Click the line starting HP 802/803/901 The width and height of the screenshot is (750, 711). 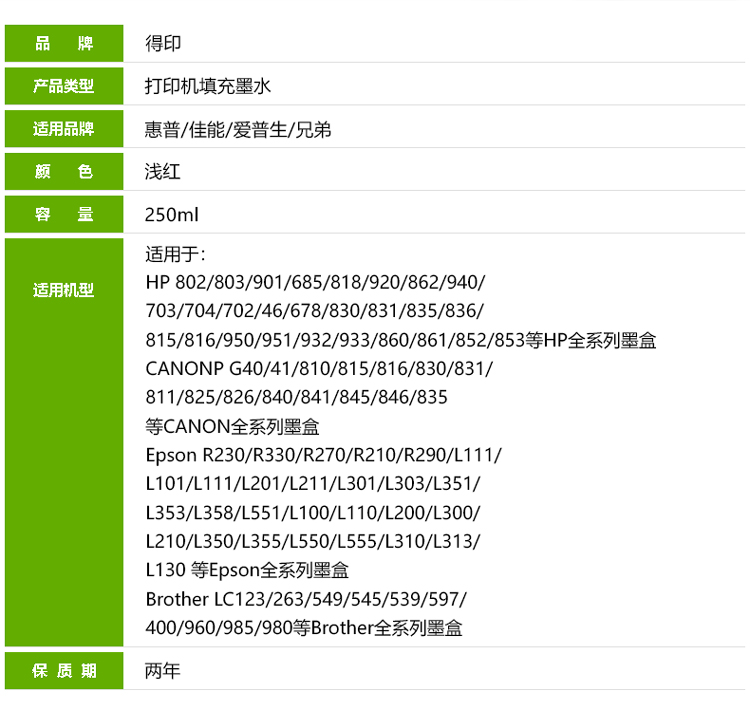pyautogui.click(x=316, y=282)
